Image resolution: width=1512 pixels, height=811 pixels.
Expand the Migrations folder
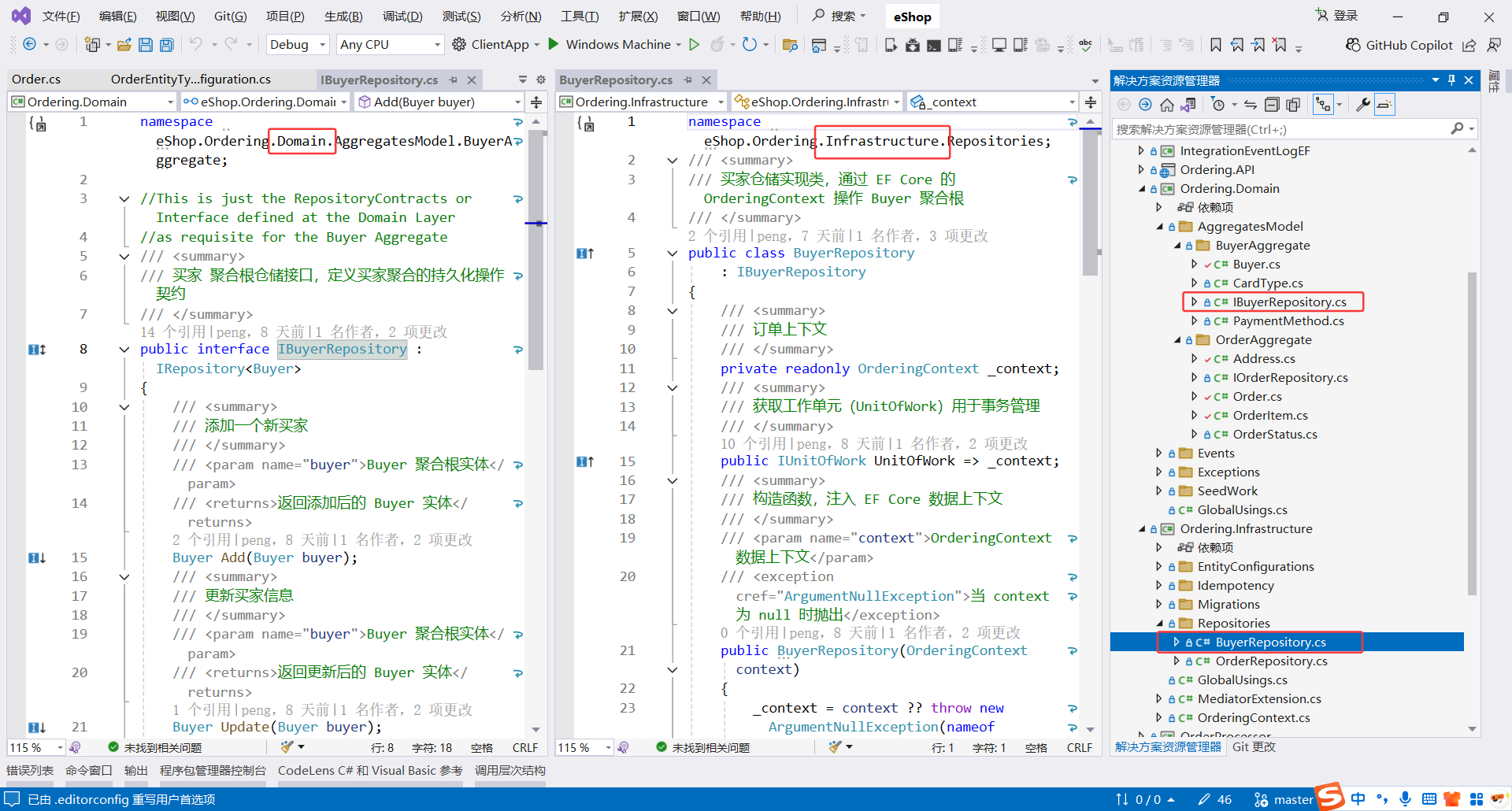pyautogui.click(x=1158, y=605)
